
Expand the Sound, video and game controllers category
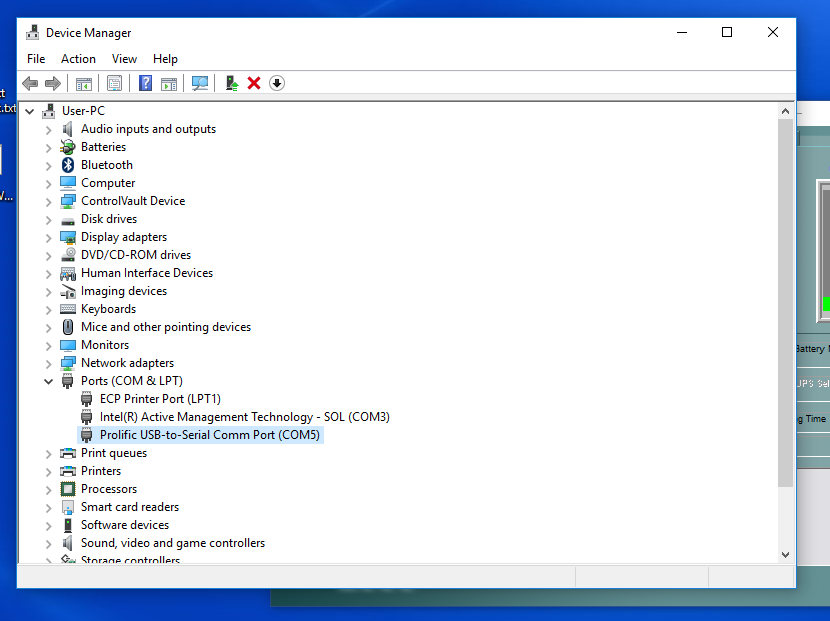[49, 544]
